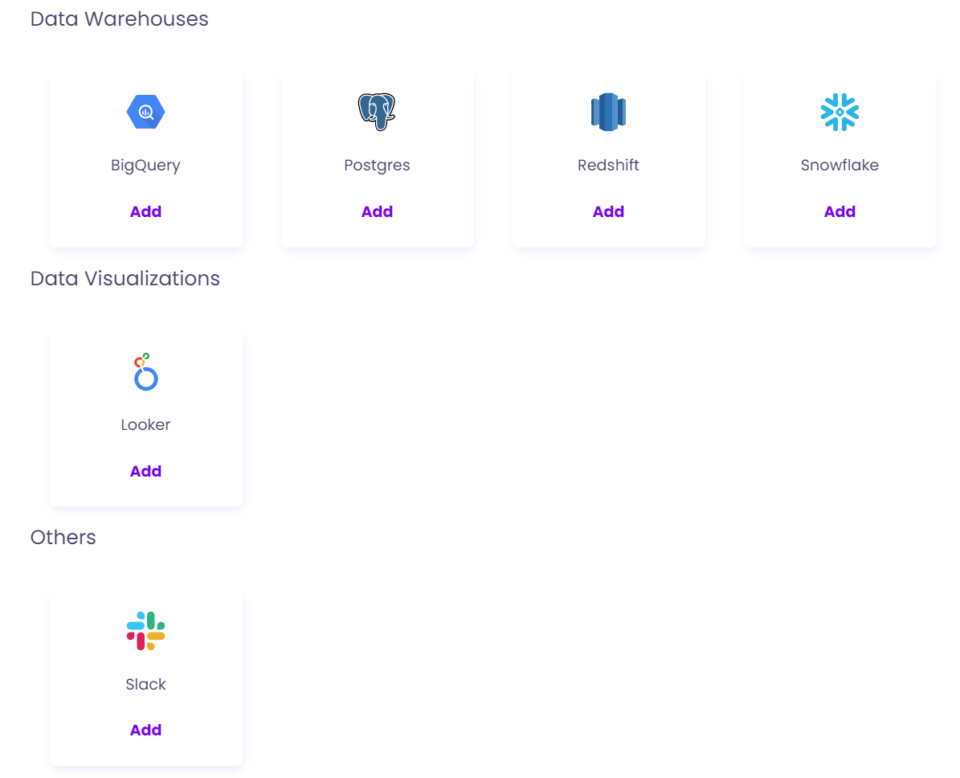This screenshot has width=960, height=778.
Task: Add the BigQuery integration
Action: coord(146,211)
